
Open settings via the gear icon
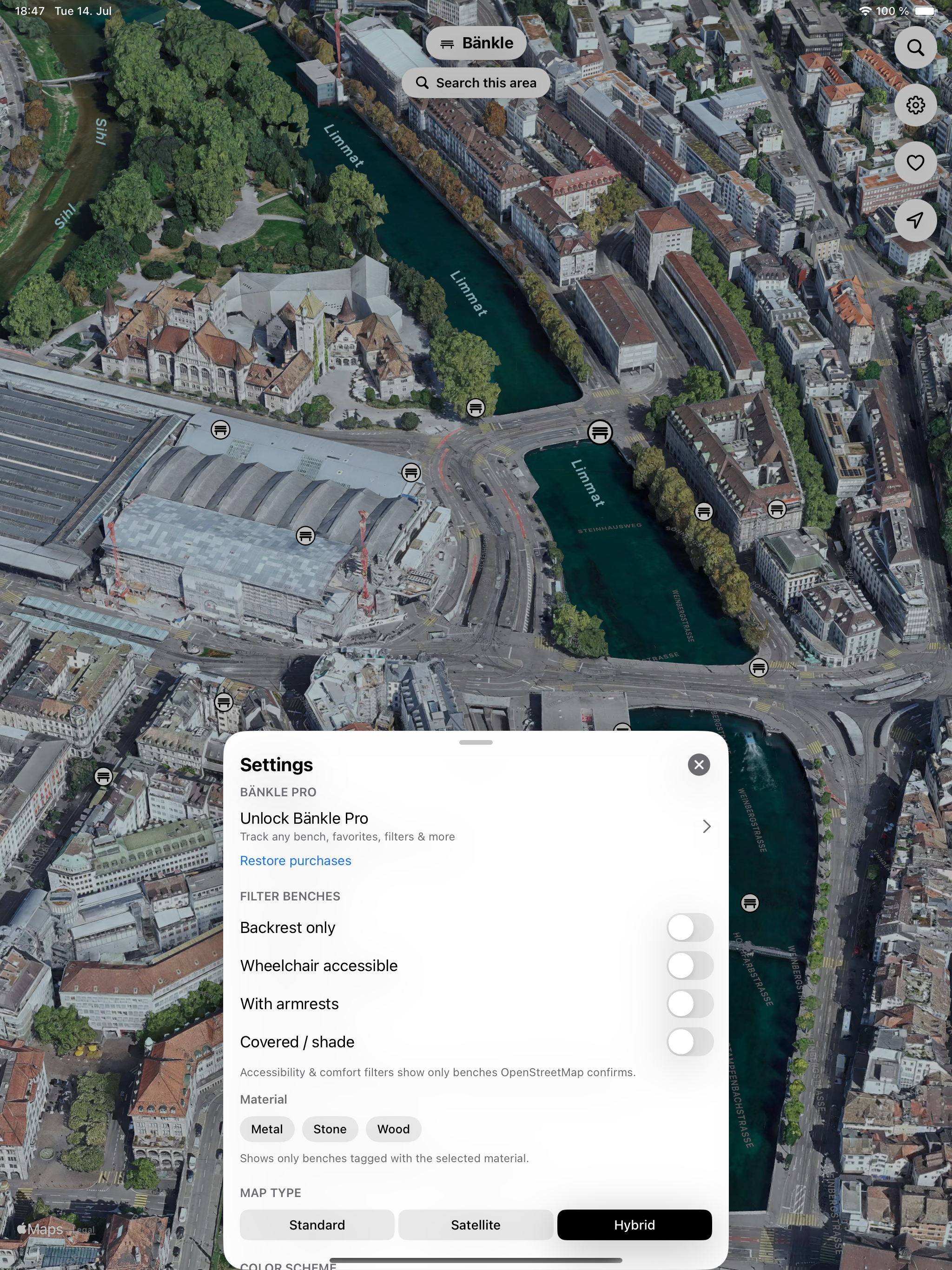[x=915, y=105]
